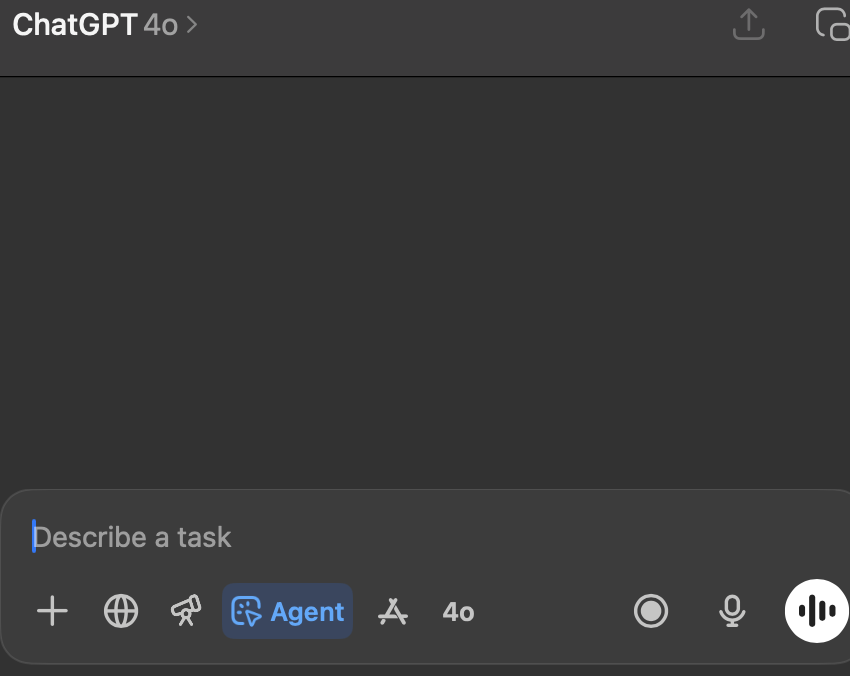Start dictation with microphone icon

pyautogui.click(x=732, y=611)
